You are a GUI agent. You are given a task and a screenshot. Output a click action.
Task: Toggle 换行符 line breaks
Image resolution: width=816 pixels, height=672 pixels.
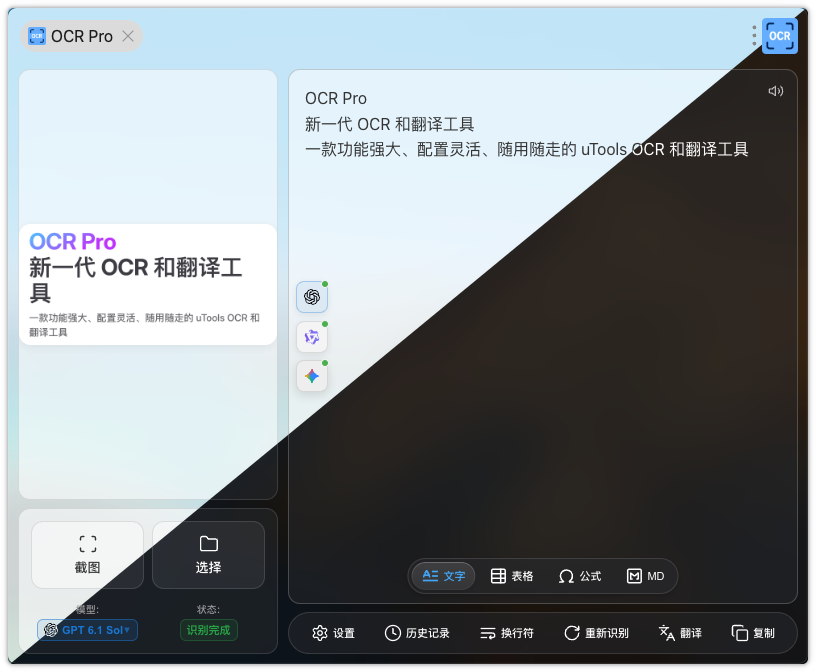click(507, 633)
